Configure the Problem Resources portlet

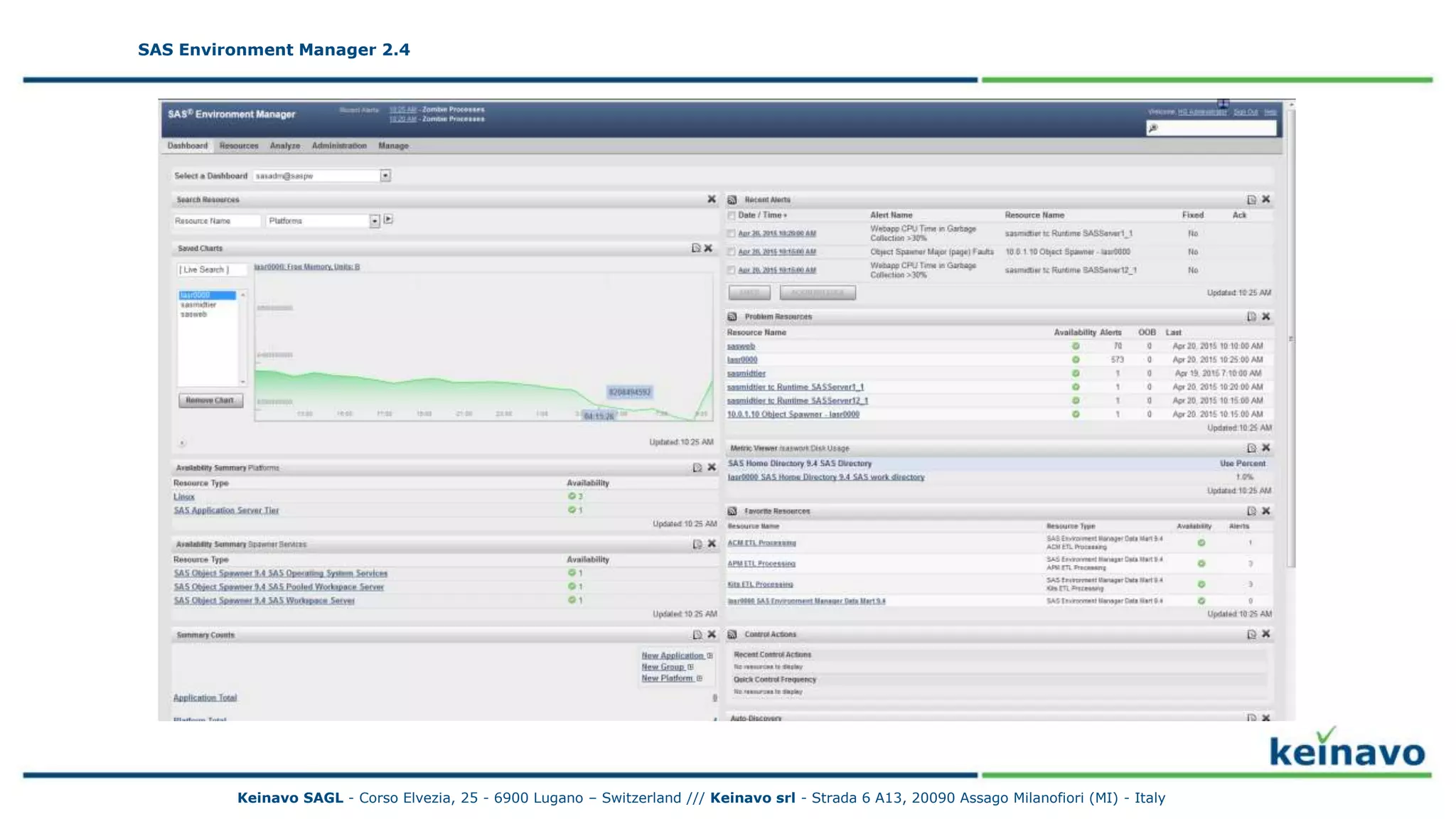click(1252, 316)
